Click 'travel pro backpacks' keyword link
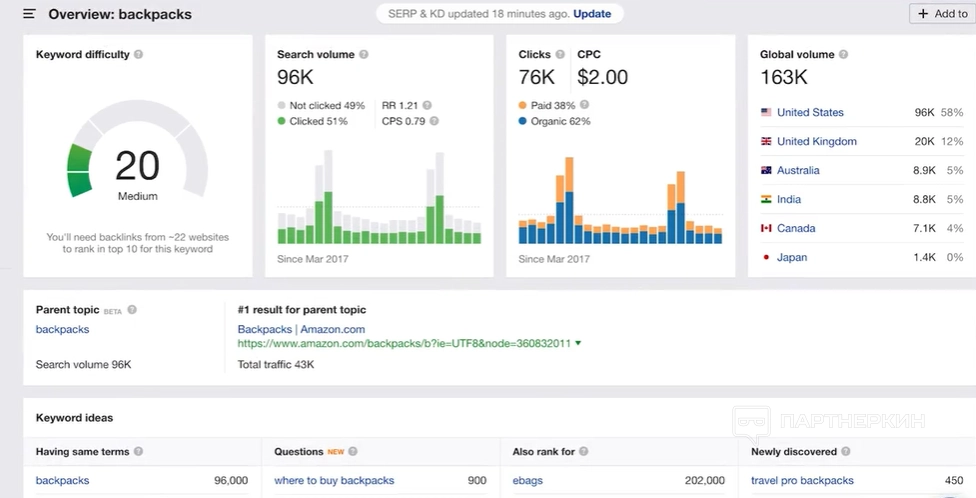The height and width of the screenshot is (498, 976). point(802,481)
